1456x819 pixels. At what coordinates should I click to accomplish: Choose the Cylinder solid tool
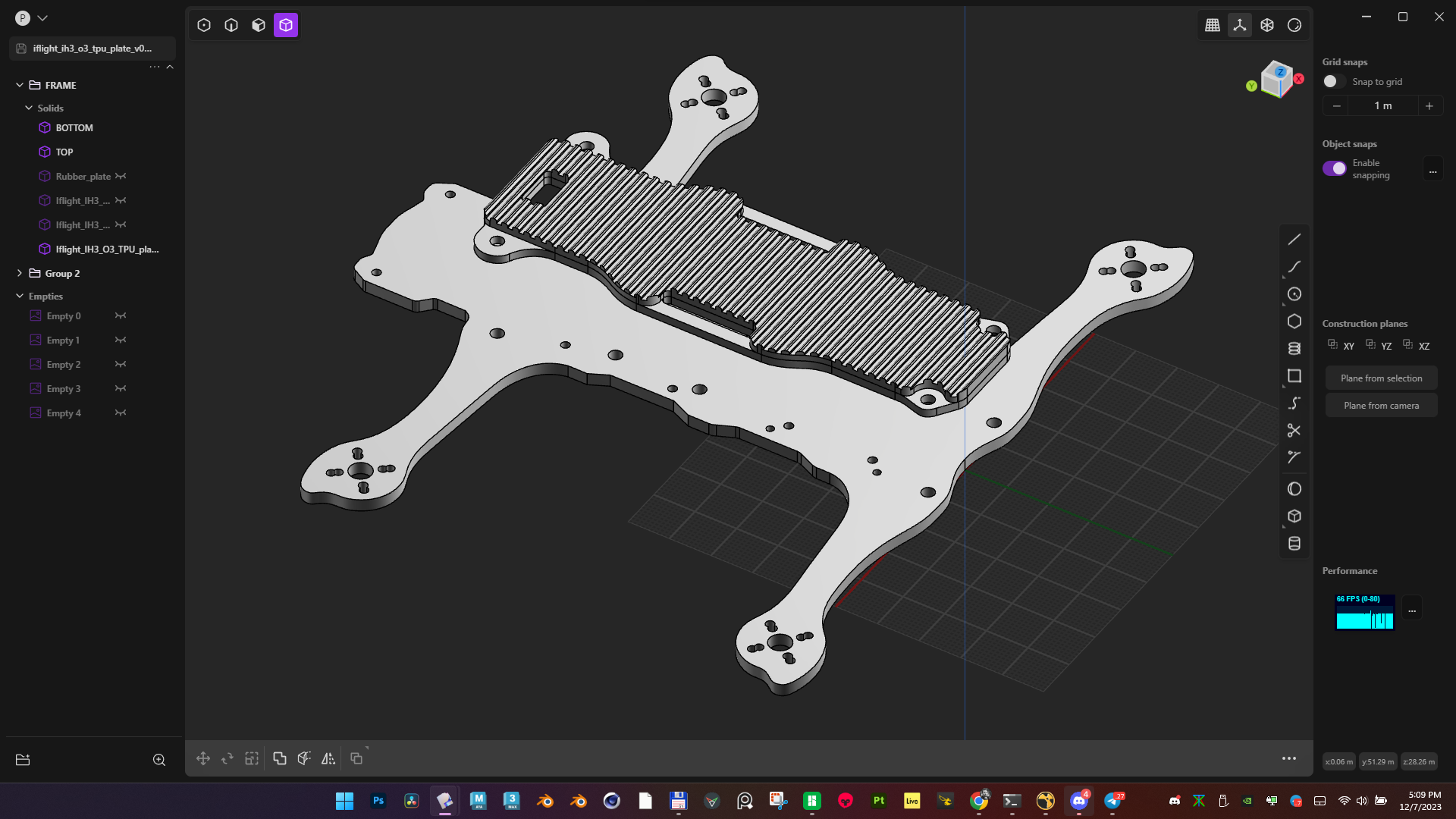[x=1294, y=544]
